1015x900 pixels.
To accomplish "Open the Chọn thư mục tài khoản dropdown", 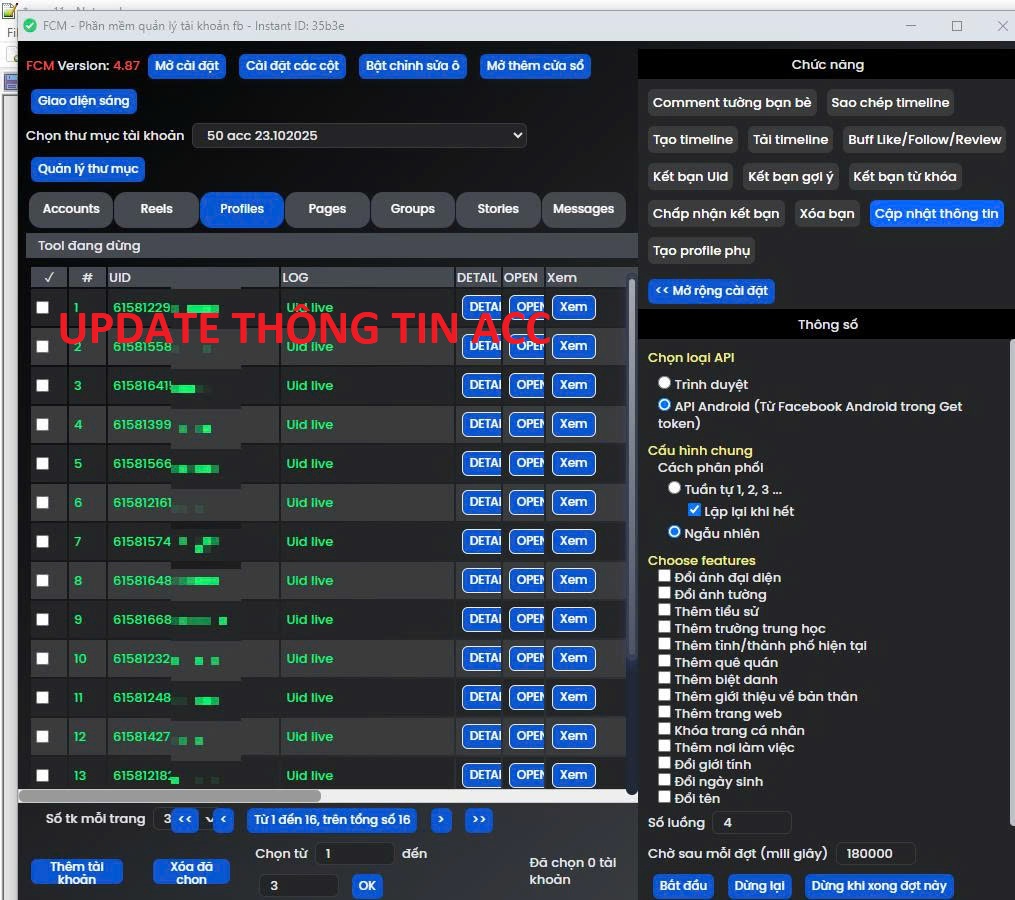I will (x=359, y=135).
